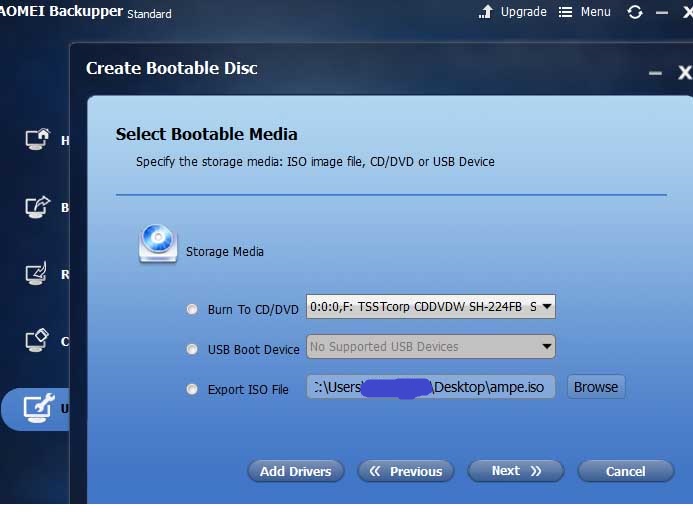
Task: Click the Add Drivers button
Action: click(x=296, y=471)
